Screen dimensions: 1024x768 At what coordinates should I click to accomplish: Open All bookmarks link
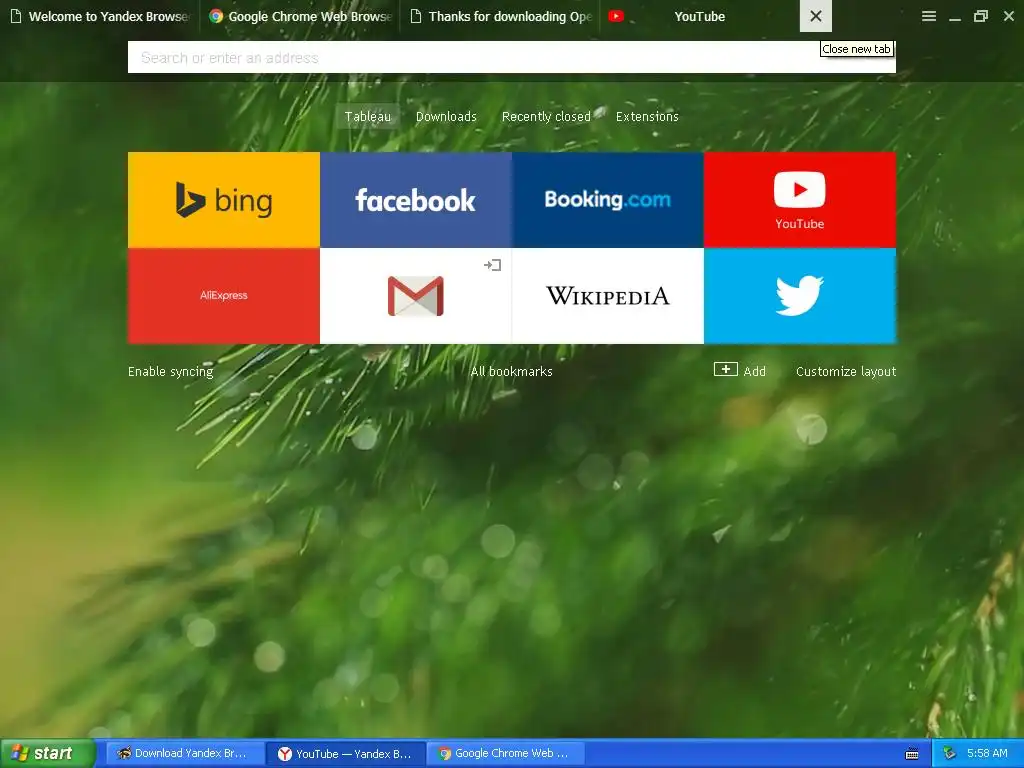coord(511,371)
